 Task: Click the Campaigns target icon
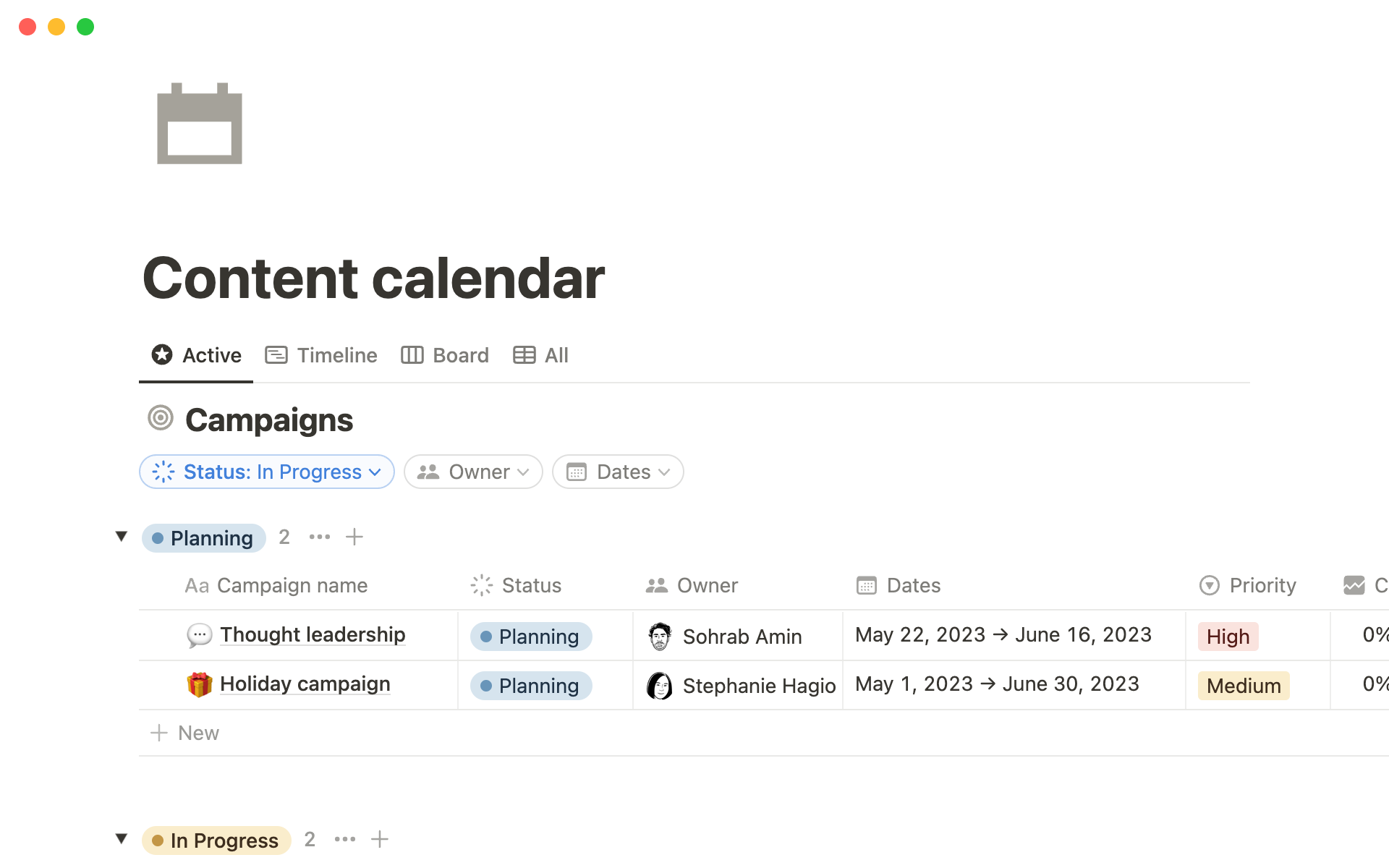click(161, 418)
